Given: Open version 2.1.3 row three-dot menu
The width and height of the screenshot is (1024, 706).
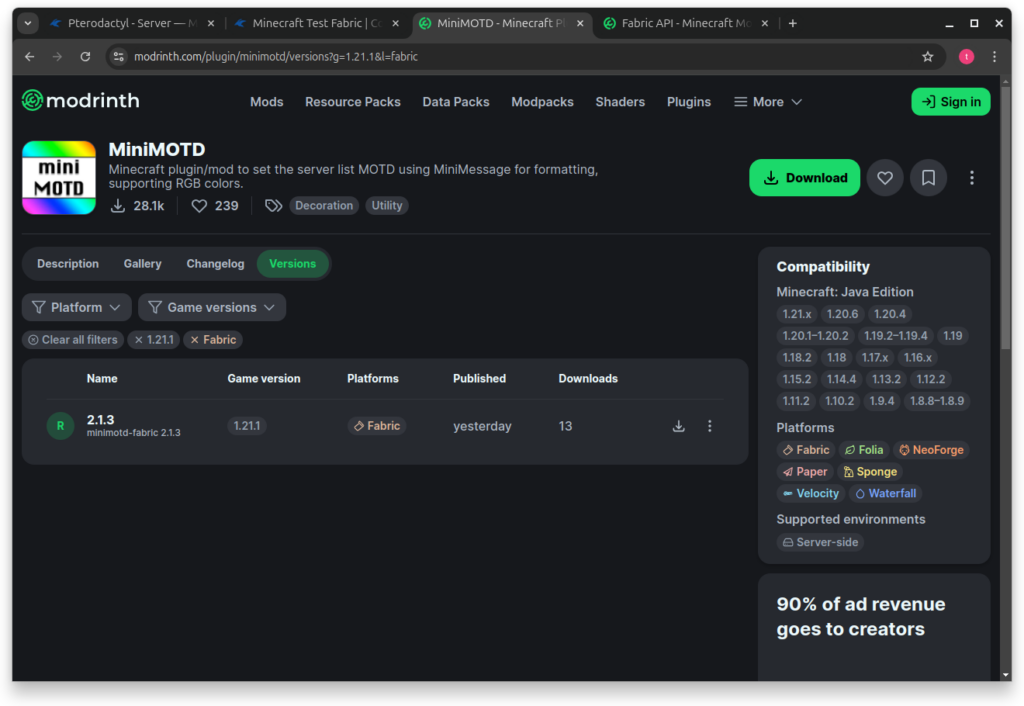Looking at the screenshot, I should click(709, 426).
